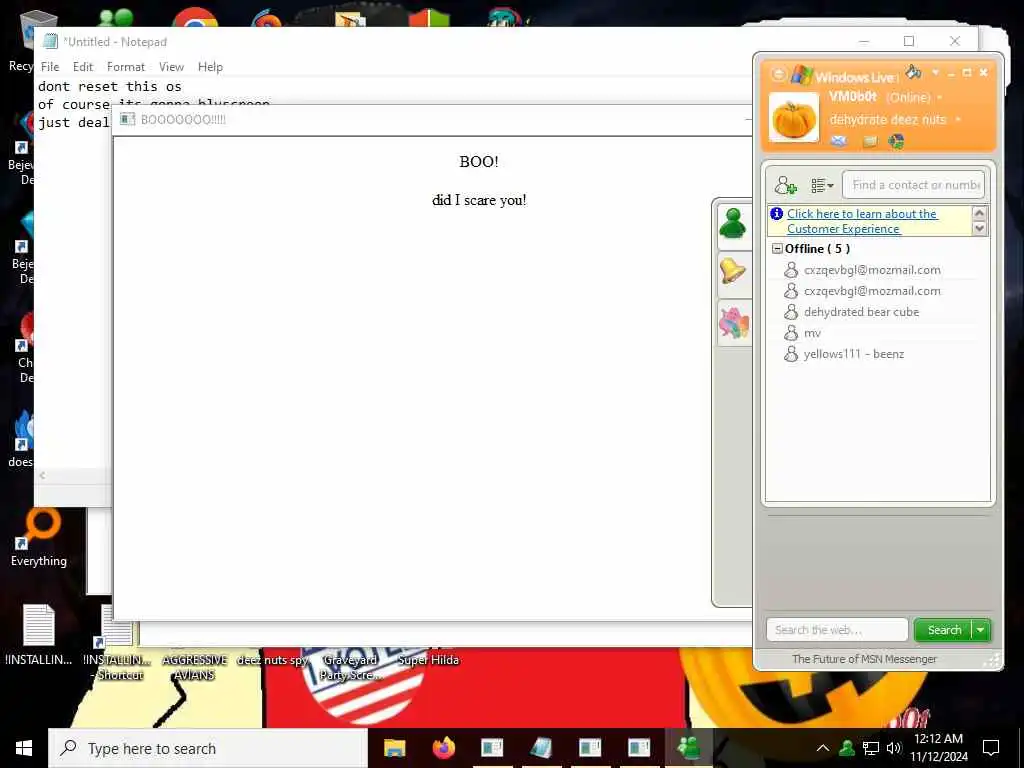Click the blue info icon in Messenger notice
Viewport: 1024px width, 768px height.
776,214
